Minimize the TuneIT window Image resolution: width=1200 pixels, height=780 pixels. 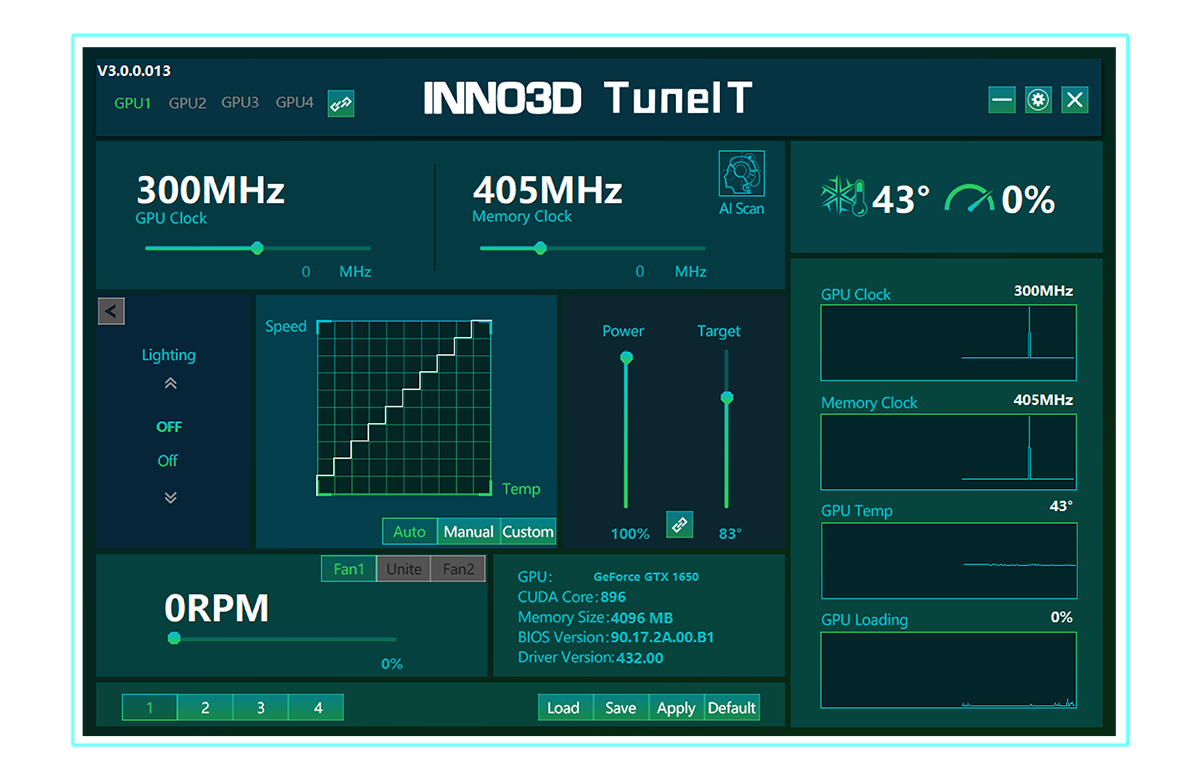(x=1002, y=100)
